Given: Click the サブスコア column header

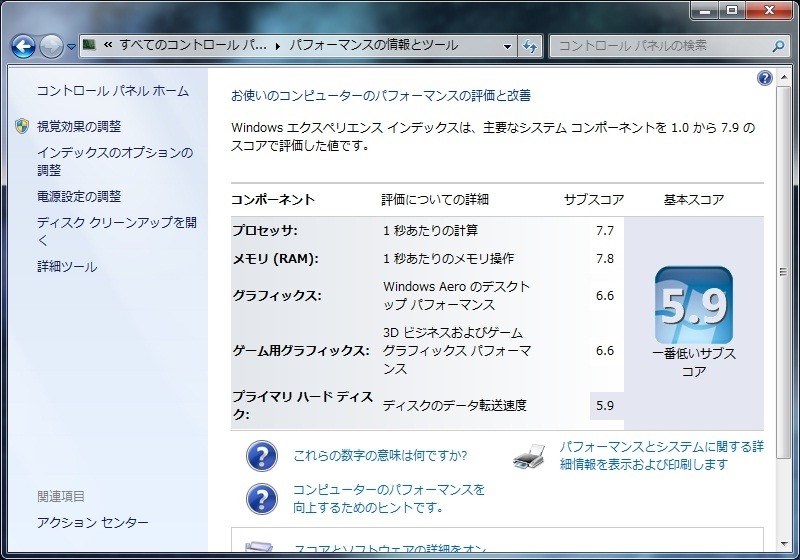Looking at the screenshot, I should pyautogui.click(x=594, y=199).
